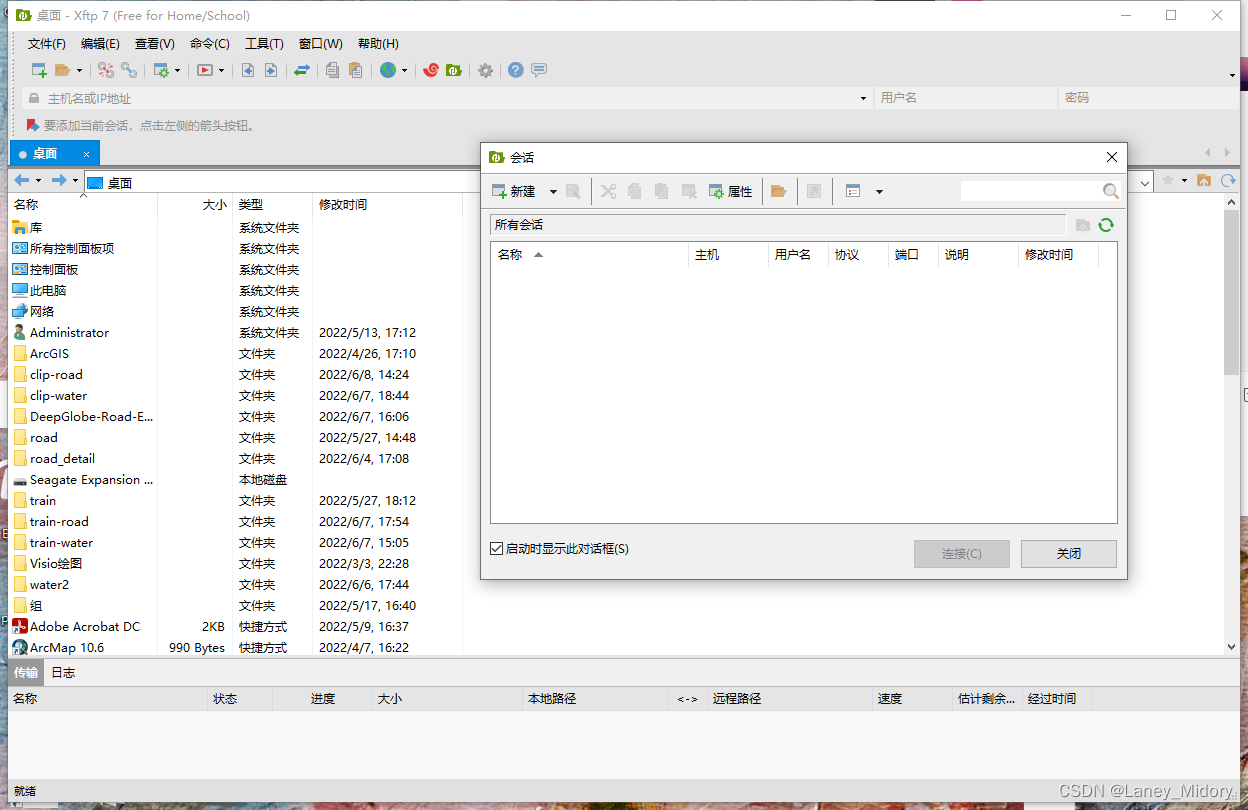Viewport: 1248px width, 810px height.
Task: Click the paste clipboard icon in main toolbar
Action: [354, 70]
